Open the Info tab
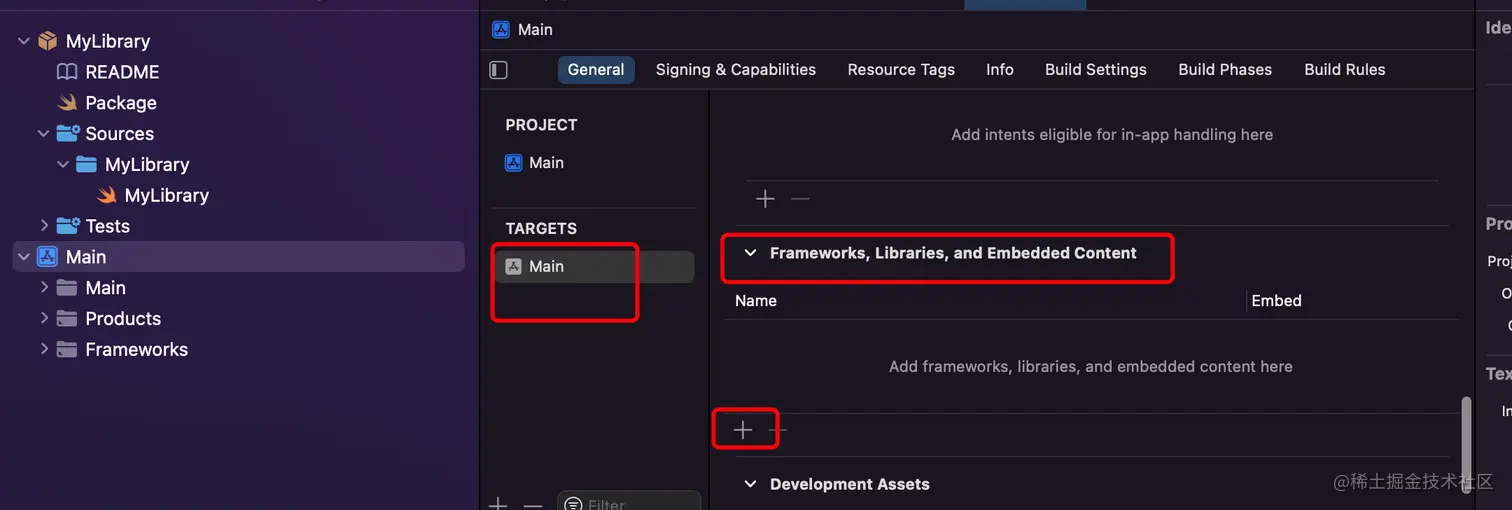Image resolution: width=1512 pixels, height=510 pixels. point(1000,70)
